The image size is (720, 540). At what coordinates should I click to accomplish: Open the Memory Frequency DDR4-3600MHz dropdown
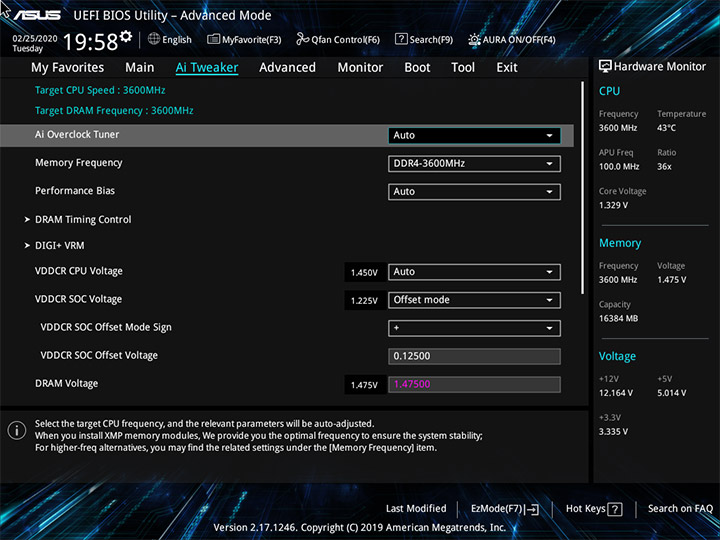[474, 163]
